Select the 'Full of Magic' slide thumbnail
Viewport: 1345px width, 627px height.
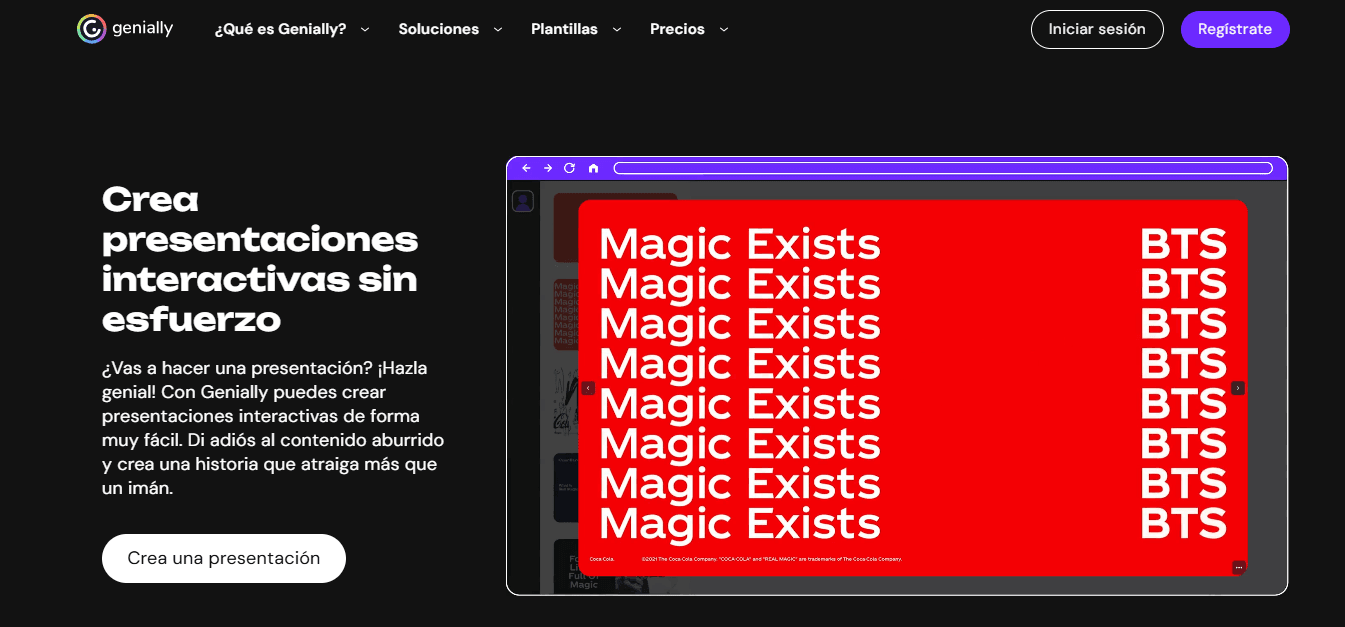[x=566, y=567]
